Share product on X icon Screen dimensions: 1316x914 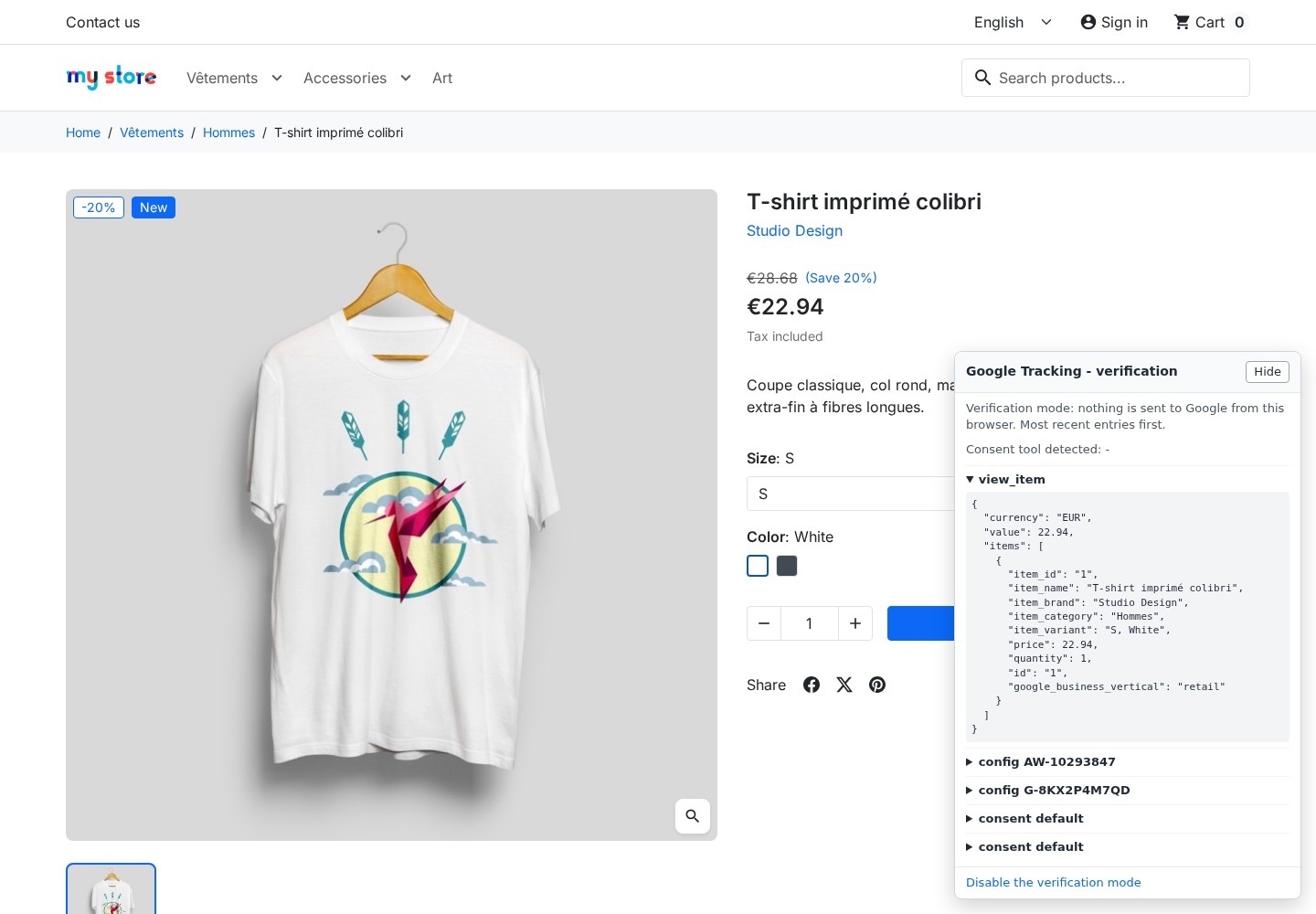(844, 685)
